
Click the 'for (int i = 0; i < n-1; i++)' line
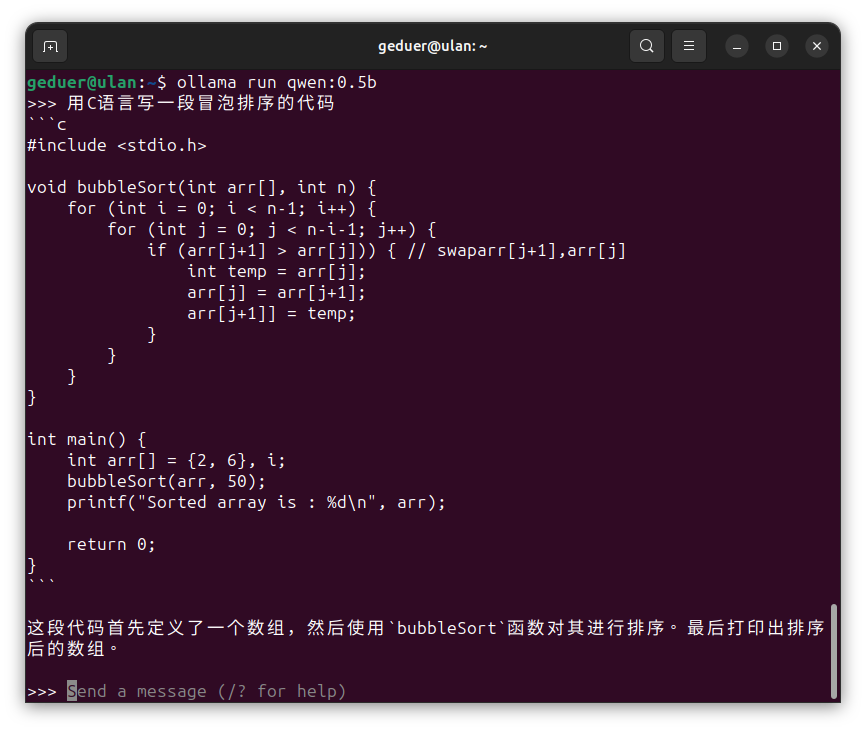click(x=221, y=209)
